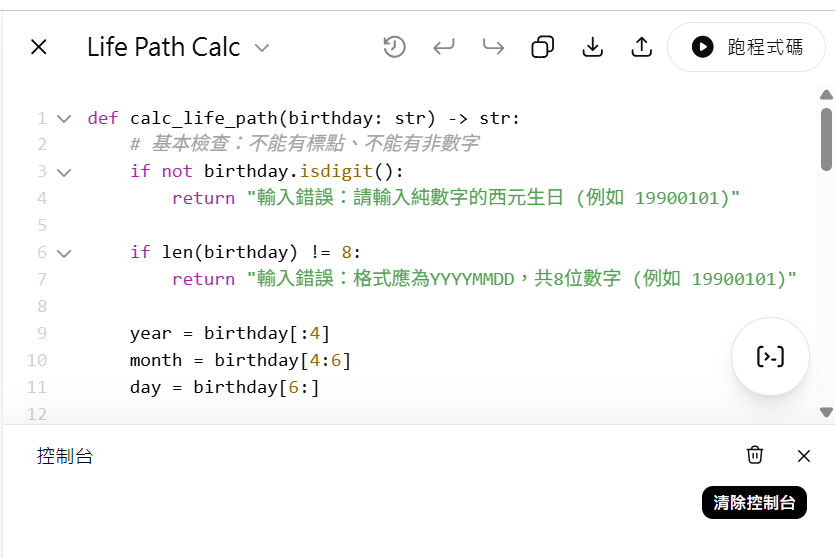Click line number 11 in gutter
The height and width of the screenshot is (558, 835).
37,387
